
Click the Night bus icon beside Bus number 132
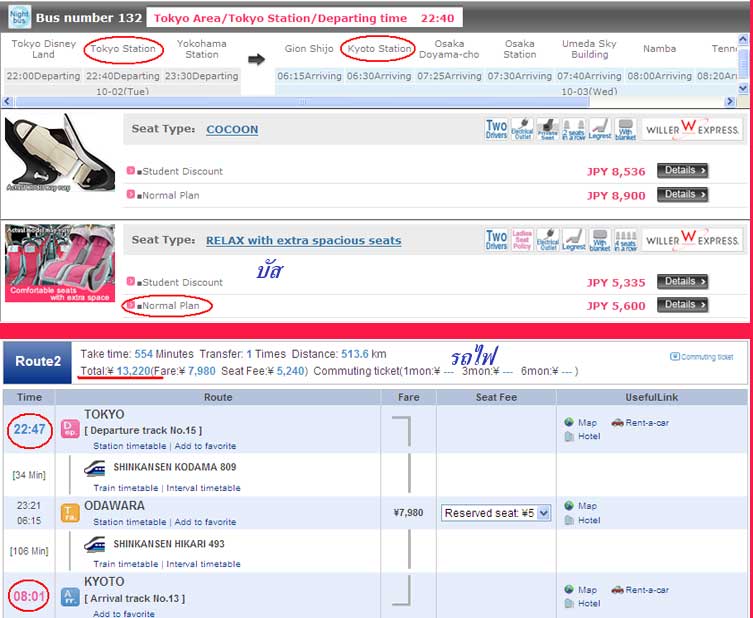19,17
